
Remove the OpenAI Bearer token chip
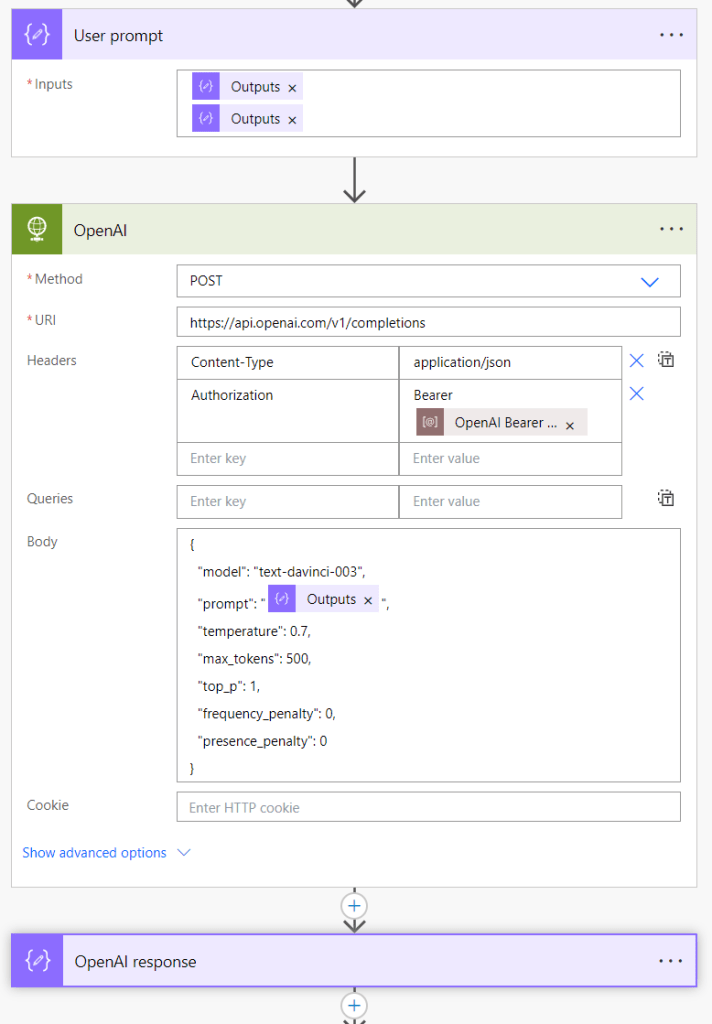coord(570,425)
